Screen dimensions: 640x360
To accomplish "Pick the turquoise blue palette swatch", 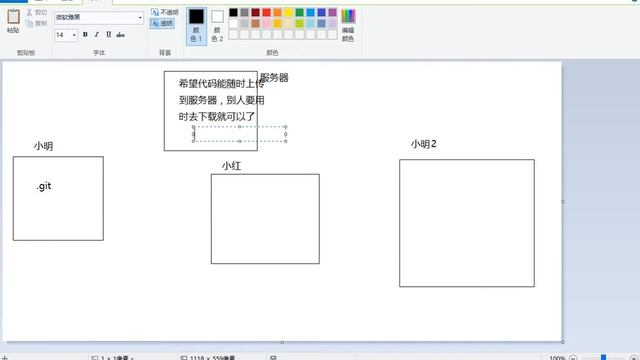I will pyautogui.click(x=311, y=13).
